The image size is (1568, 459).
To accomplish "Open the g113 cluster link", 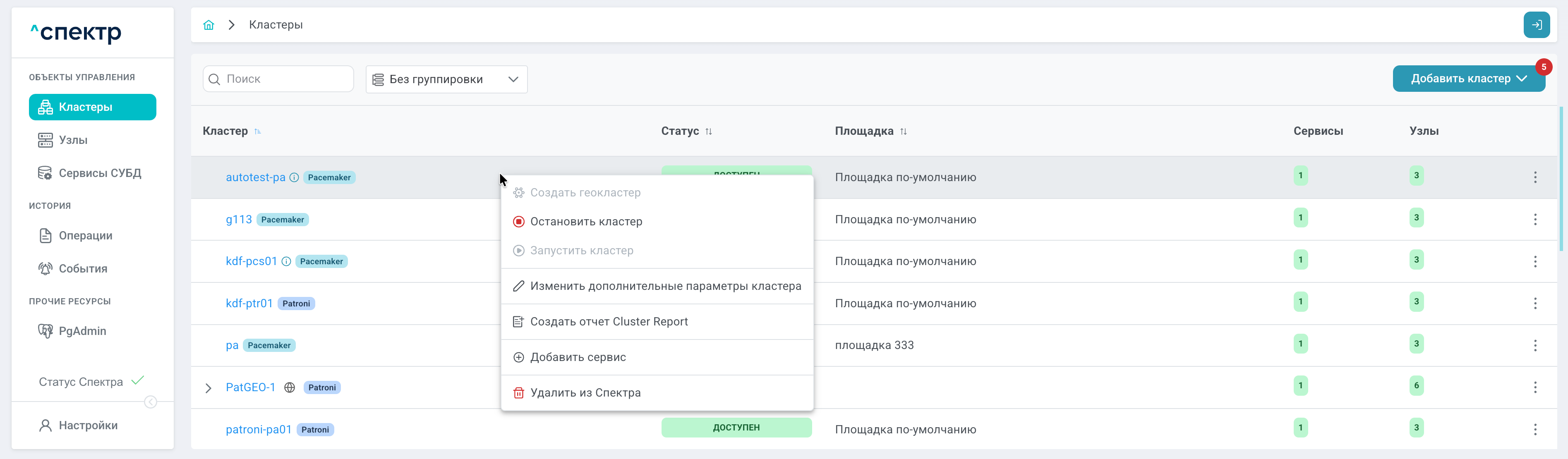I will tap(239, 219).
